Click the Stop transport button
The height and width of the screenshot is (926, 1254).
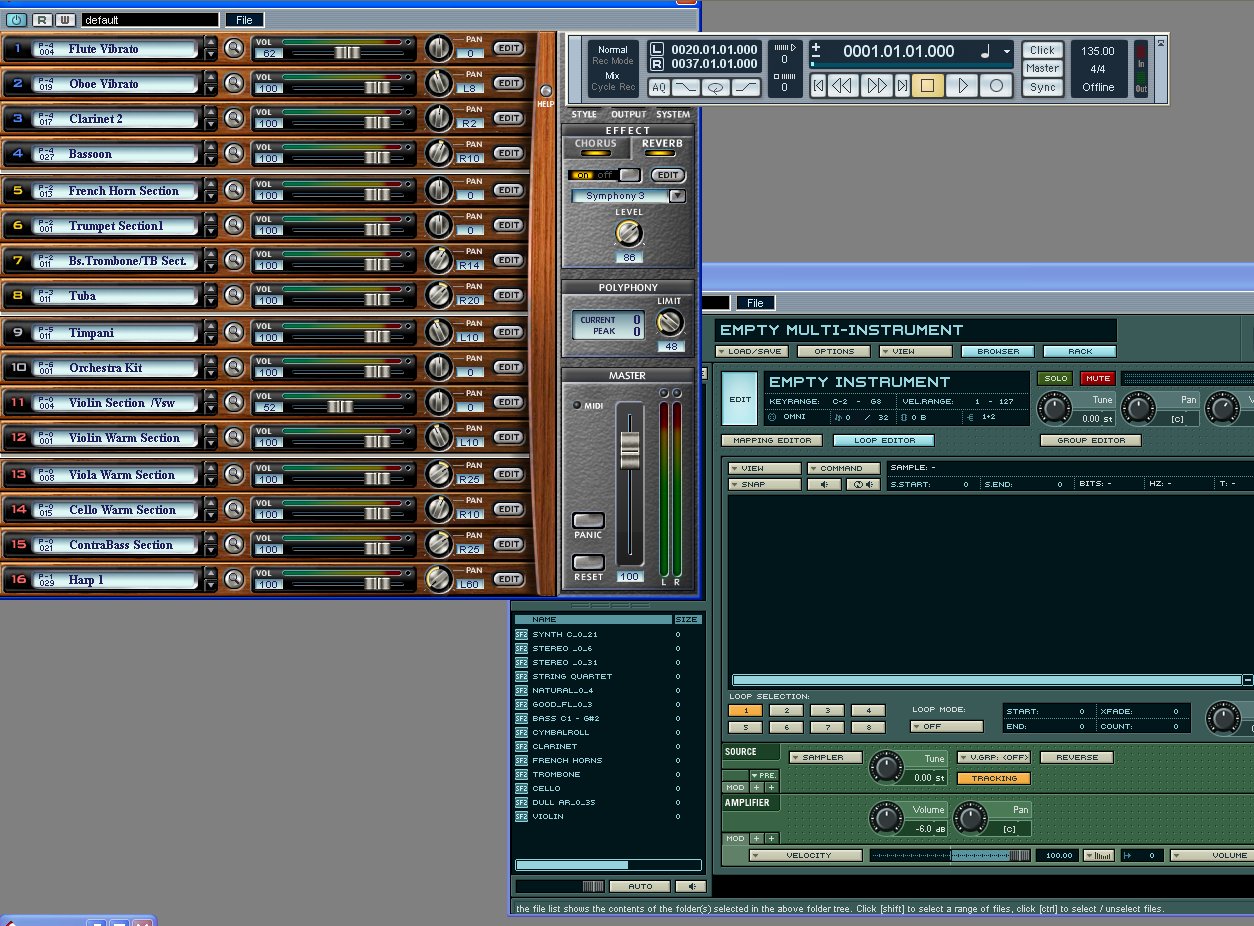tap(927, 86)
